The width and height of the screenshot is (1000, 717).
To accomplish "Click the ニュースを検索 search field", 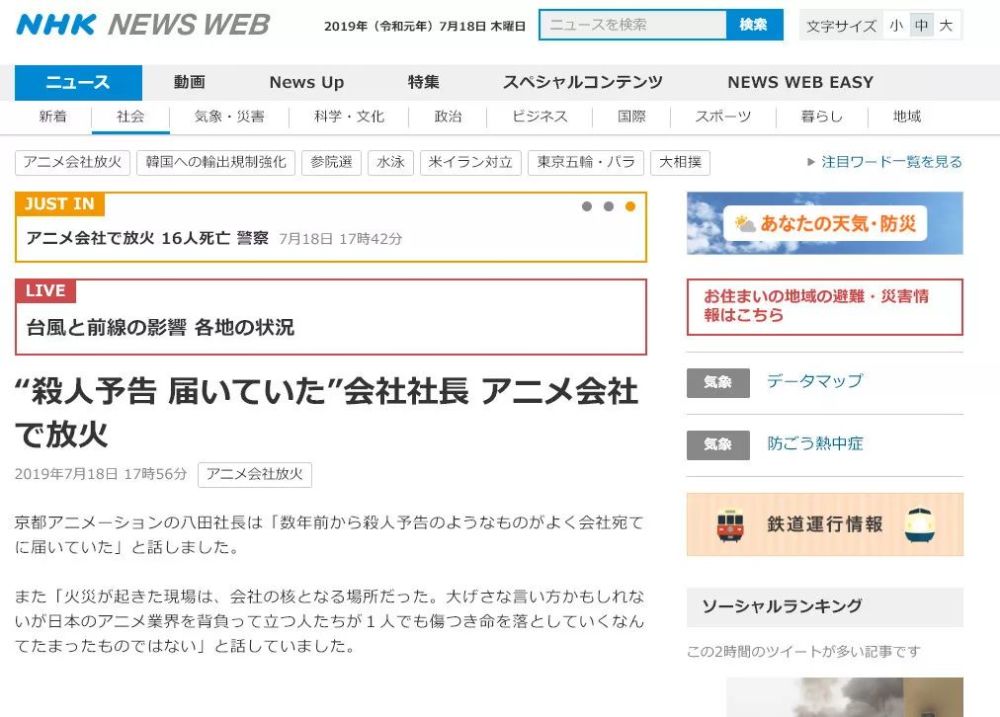I will point(633,25).
